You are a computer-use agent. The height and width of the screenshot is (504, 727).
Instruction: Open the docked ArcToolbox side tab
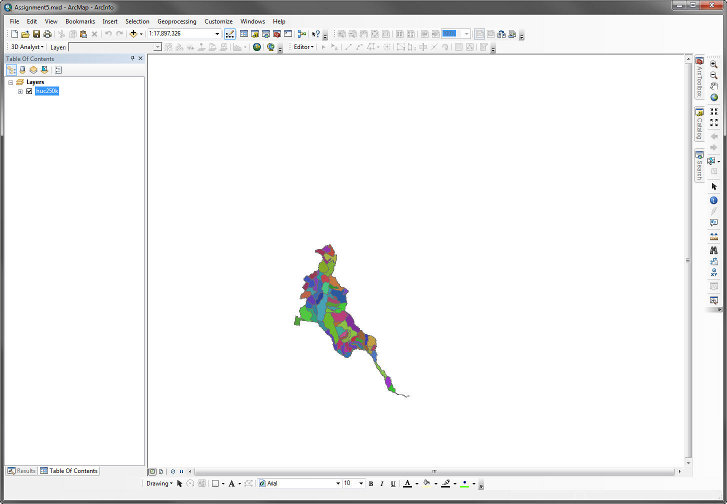pos(699,77)
